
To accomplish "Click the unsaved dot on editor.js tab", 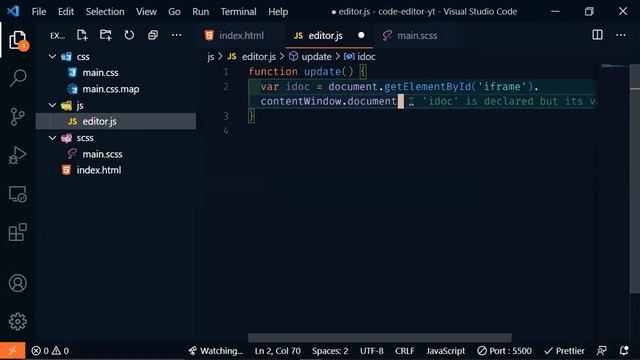I will pyautogui.click(x=361, y=35).
